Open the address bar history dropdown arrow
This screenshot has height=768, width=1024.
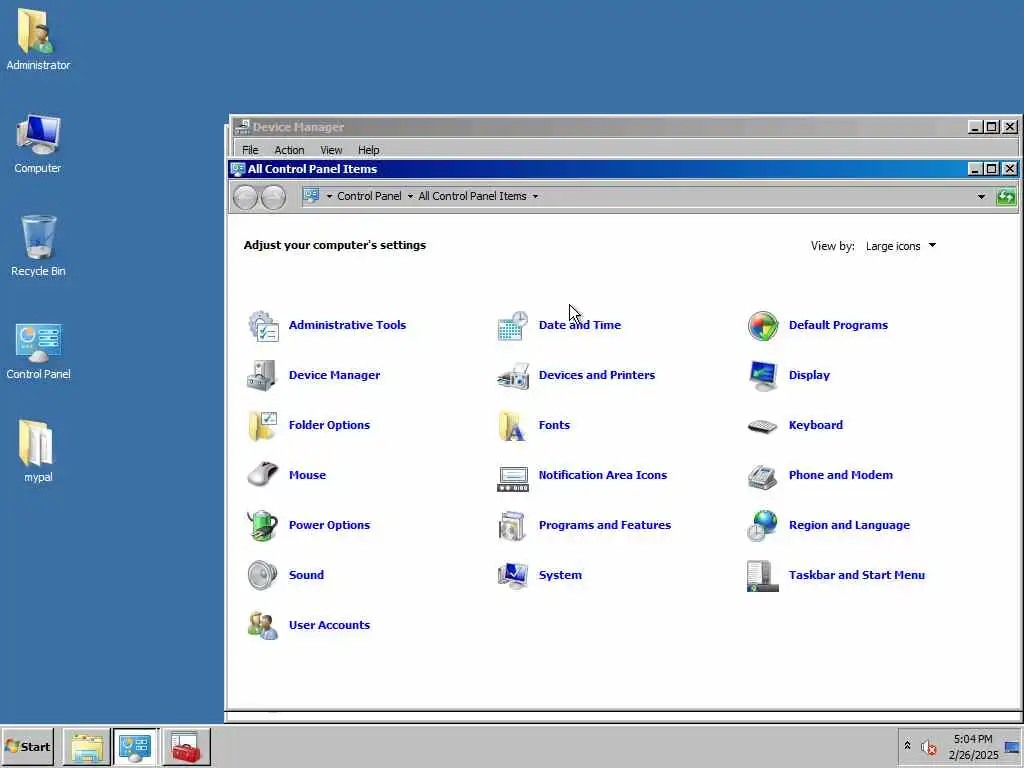click(981, 197)
